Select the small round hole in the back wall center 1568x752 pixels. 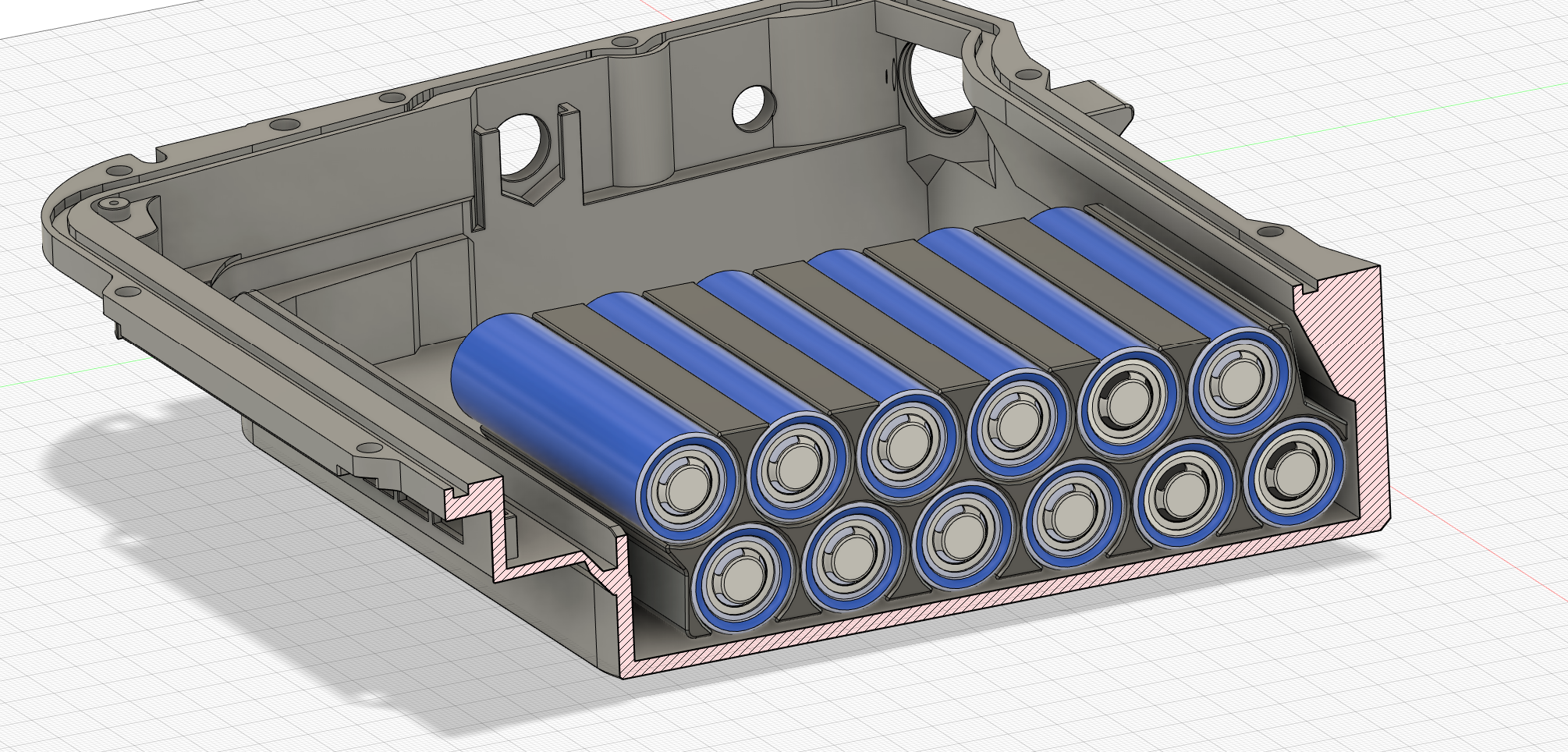754,108
